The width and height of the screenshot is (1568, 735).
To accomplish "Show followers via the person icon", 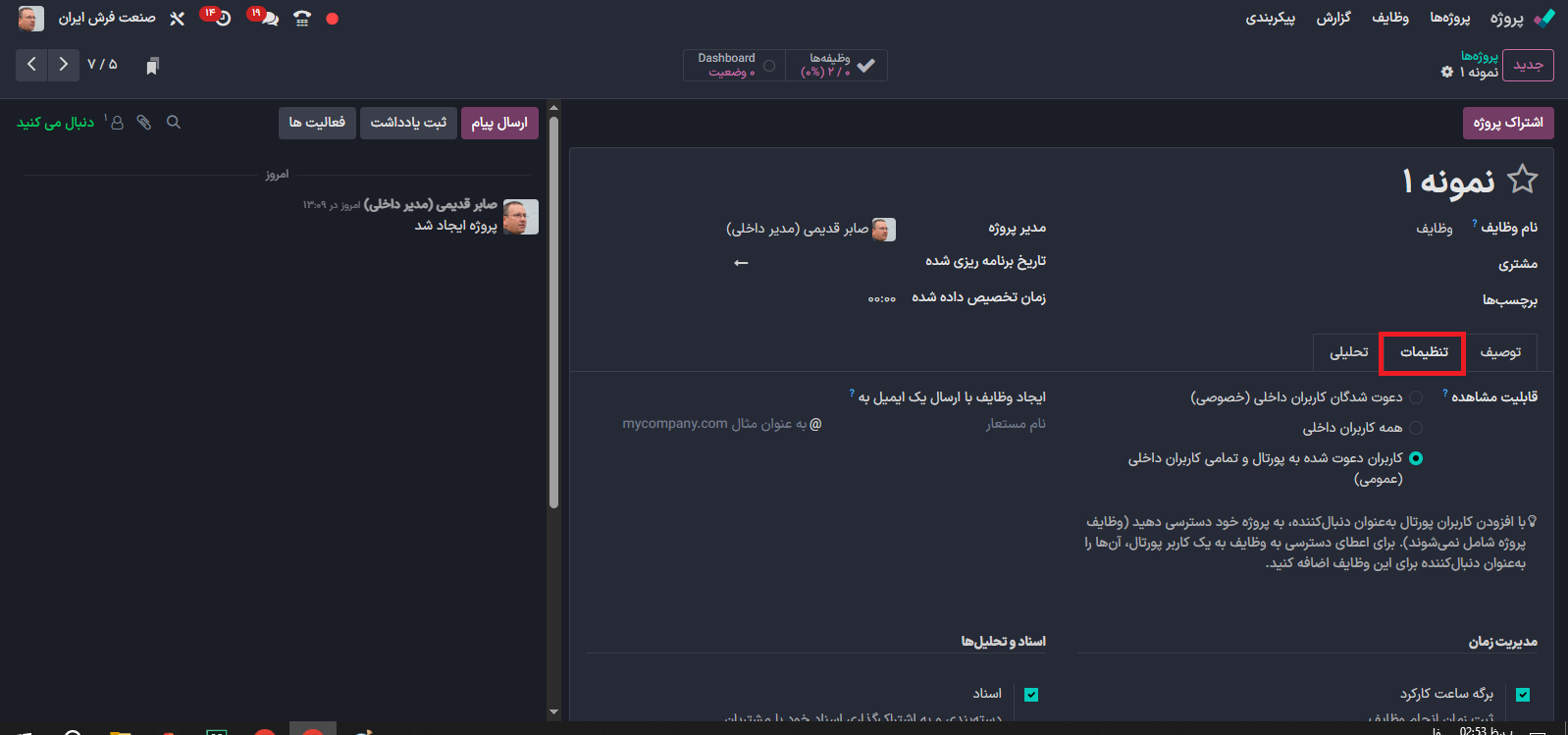I will tap(117, 123).
